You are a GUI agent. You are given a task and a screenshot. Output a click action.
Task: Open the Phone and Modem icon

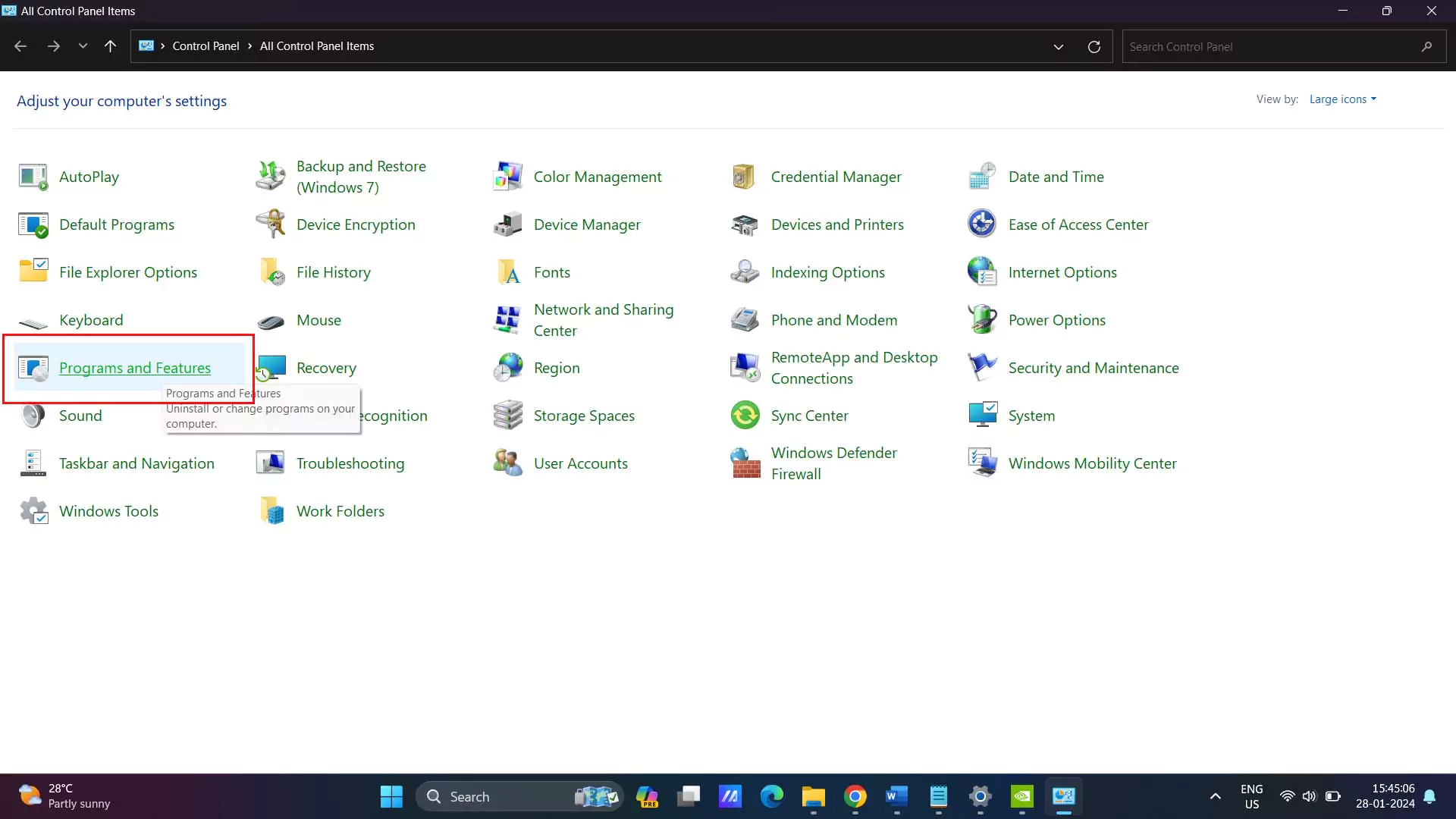pos(745,320)
